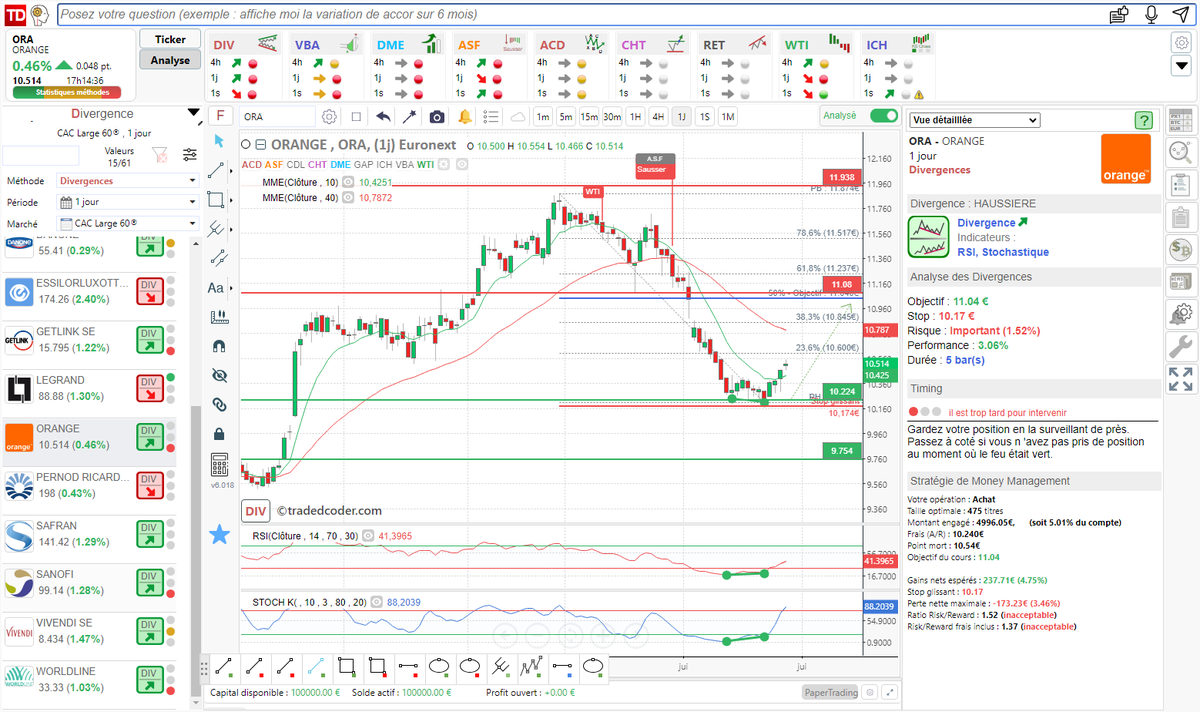Select the 1M monthly timeframe
Viewport: 1200px width, 712px height.
pos(728,116)
